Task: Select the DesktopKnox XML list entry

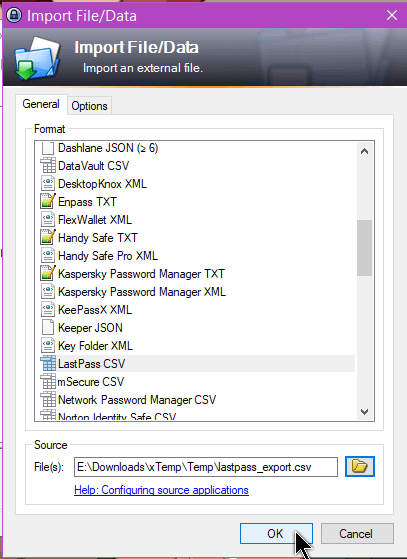Action: [102, 184]
